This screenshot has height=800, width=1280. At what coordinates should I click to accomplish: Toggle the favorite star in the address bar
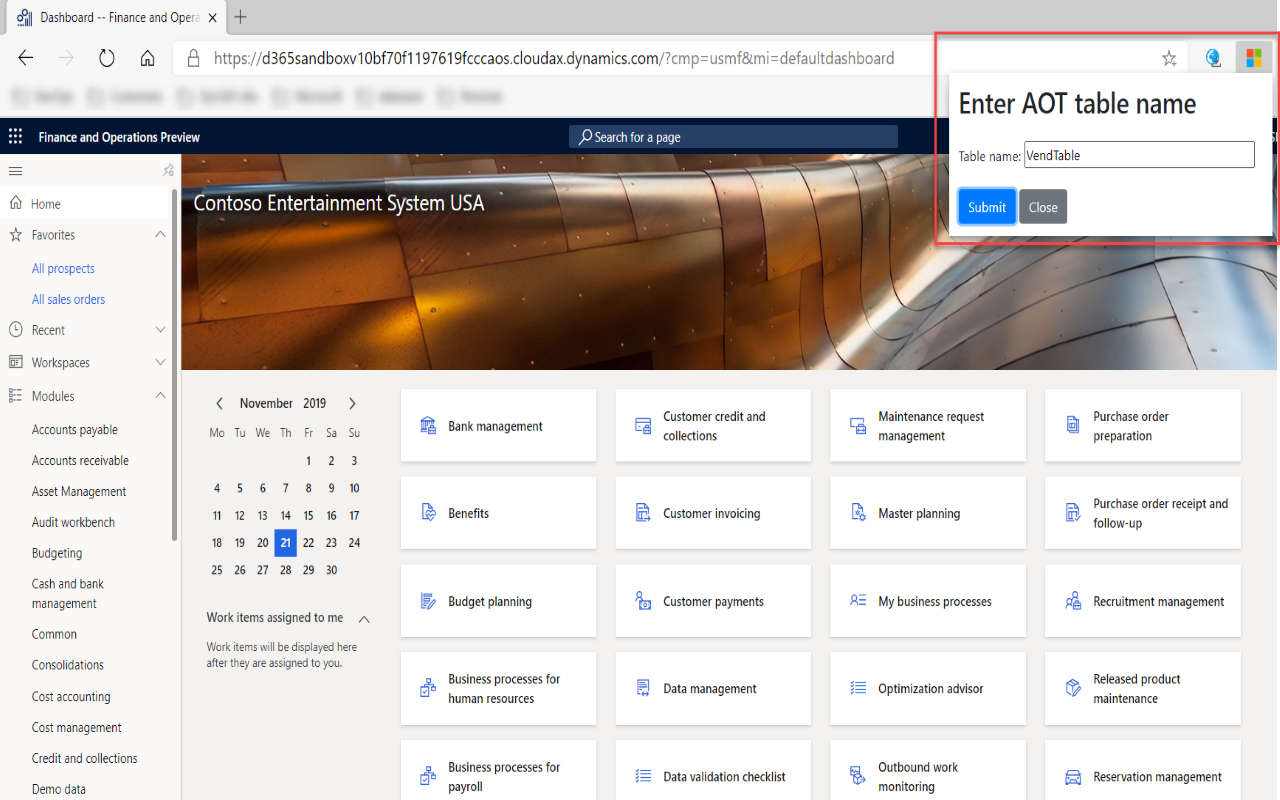pos(1168,58)
